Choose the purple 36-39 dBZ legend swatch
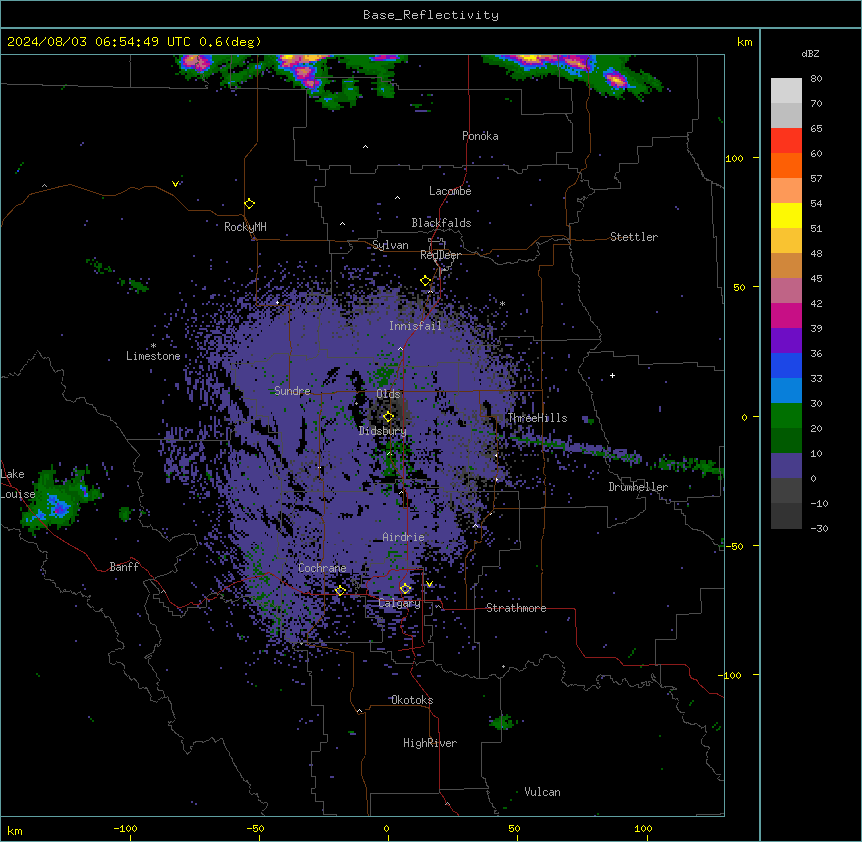 tap(786, 341)
